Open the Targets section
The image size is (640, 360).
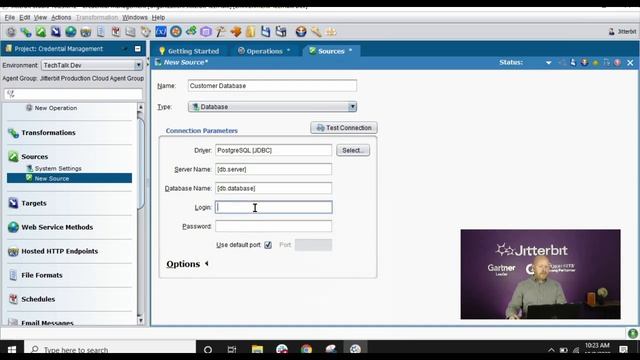[34, 203]
